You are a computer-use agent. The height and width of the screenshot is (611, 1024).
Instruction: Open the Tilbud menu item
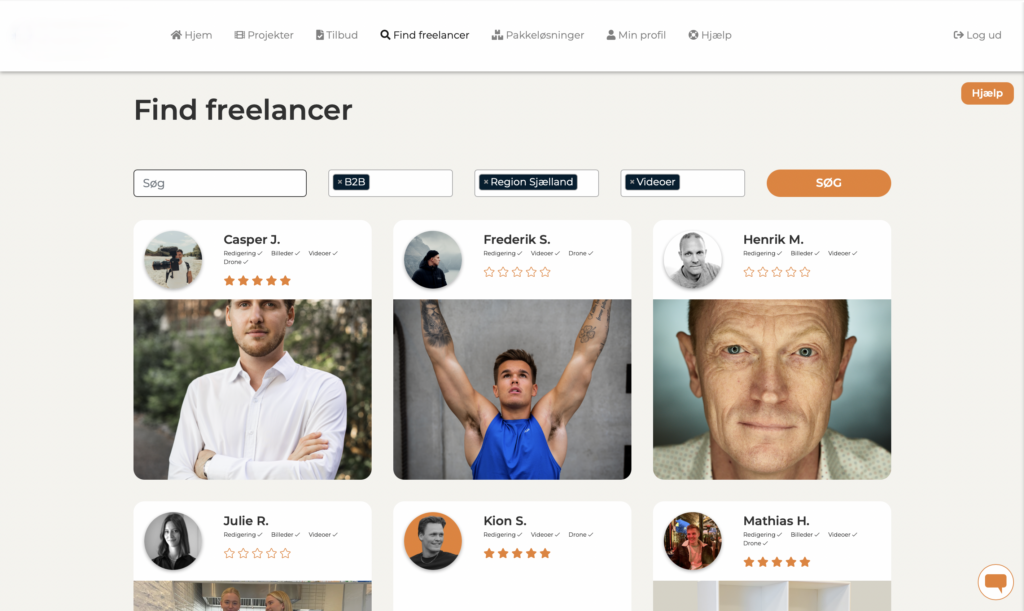pos(336,35)
